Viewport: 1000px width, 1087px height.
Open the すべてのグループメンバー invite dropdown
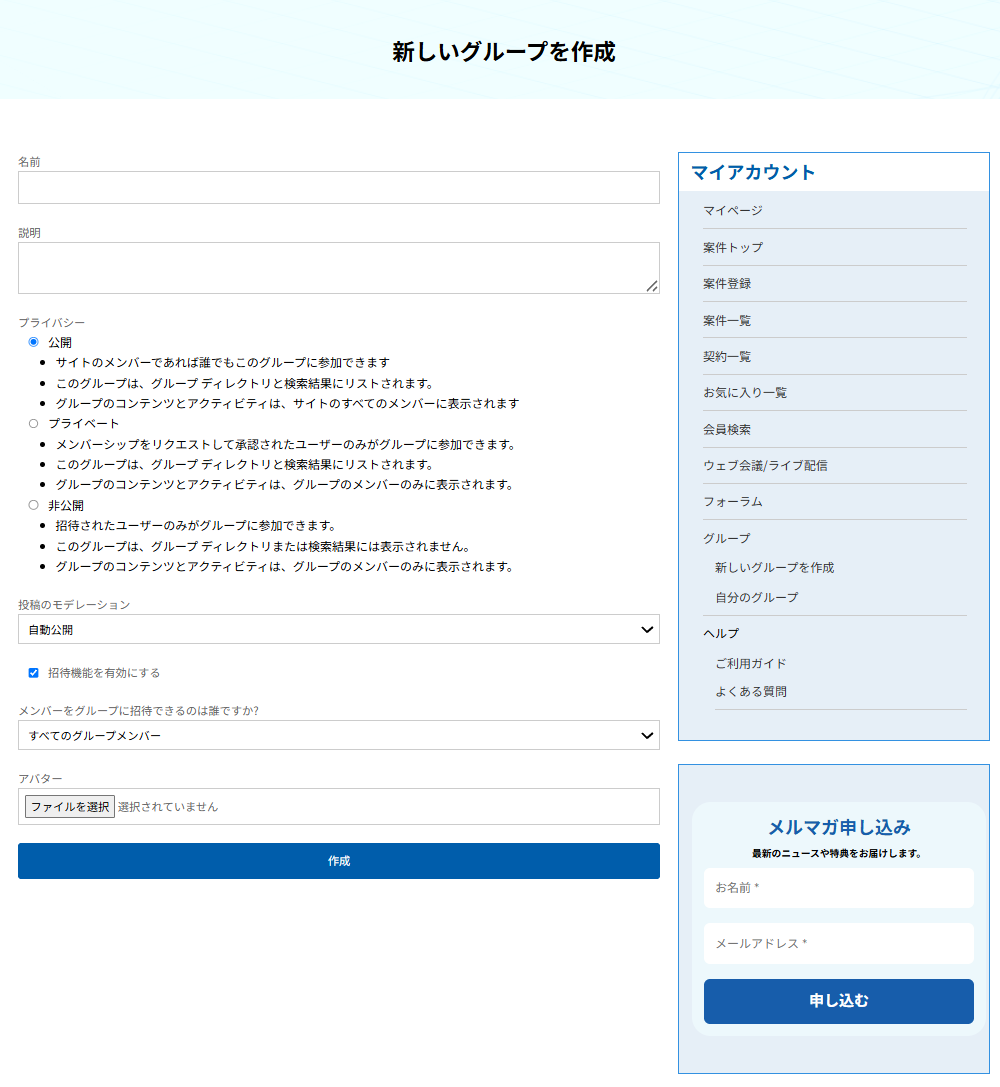coord(339,736)
